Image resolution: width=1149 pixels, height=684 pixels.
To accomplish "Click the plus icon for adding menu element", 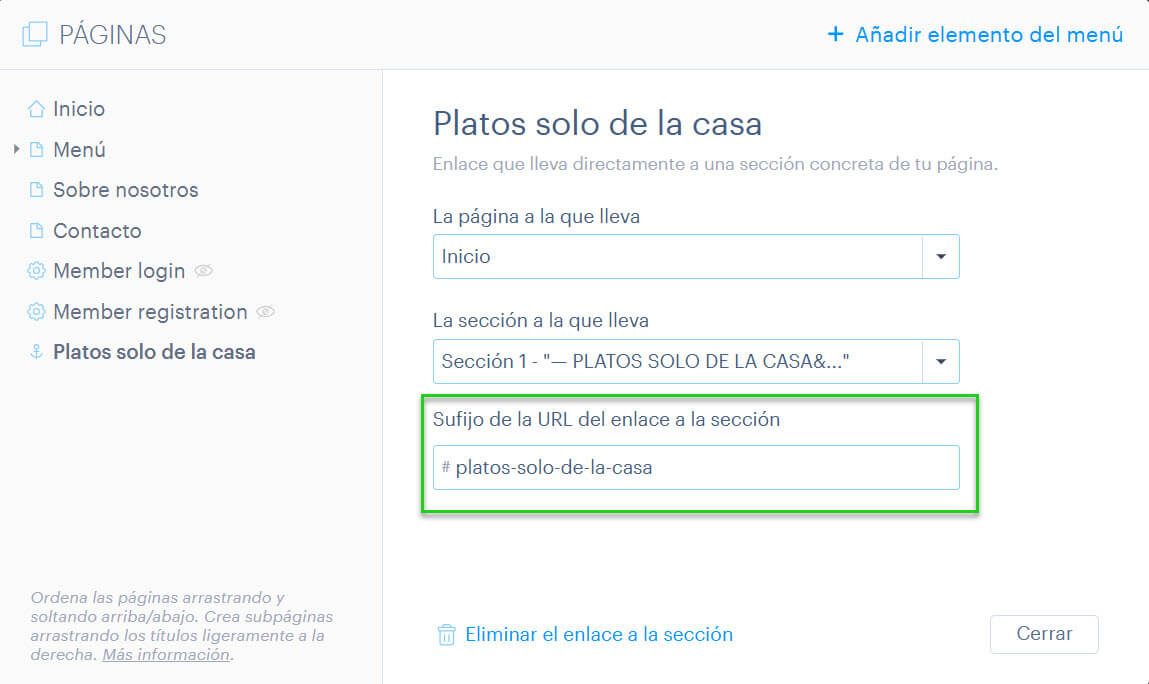I will coord(835,34).
